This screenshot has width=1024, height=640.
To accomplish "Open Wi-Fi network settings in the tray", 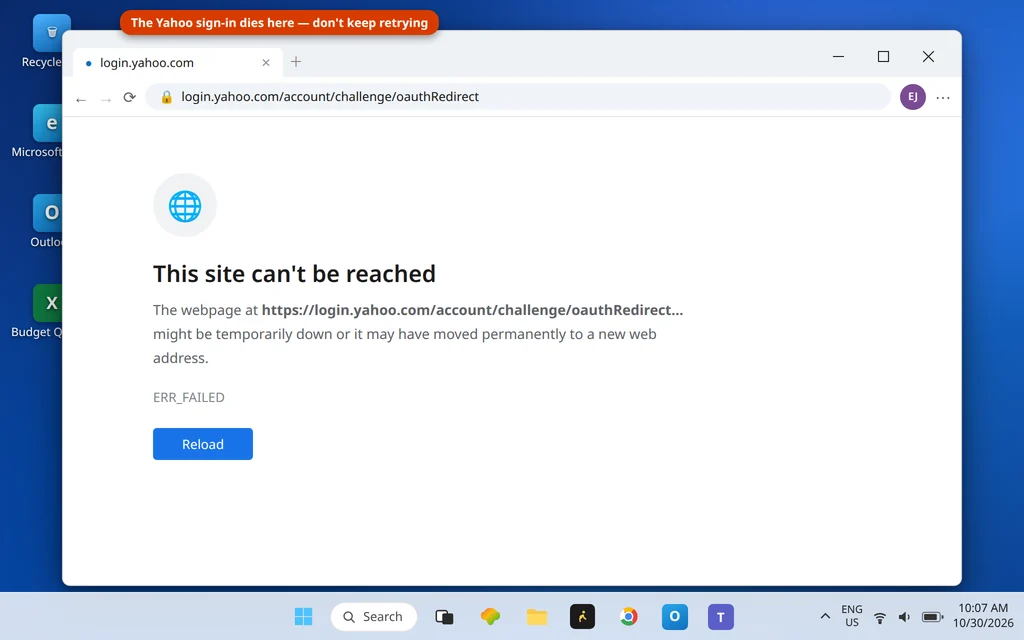I will click(880, 617).
